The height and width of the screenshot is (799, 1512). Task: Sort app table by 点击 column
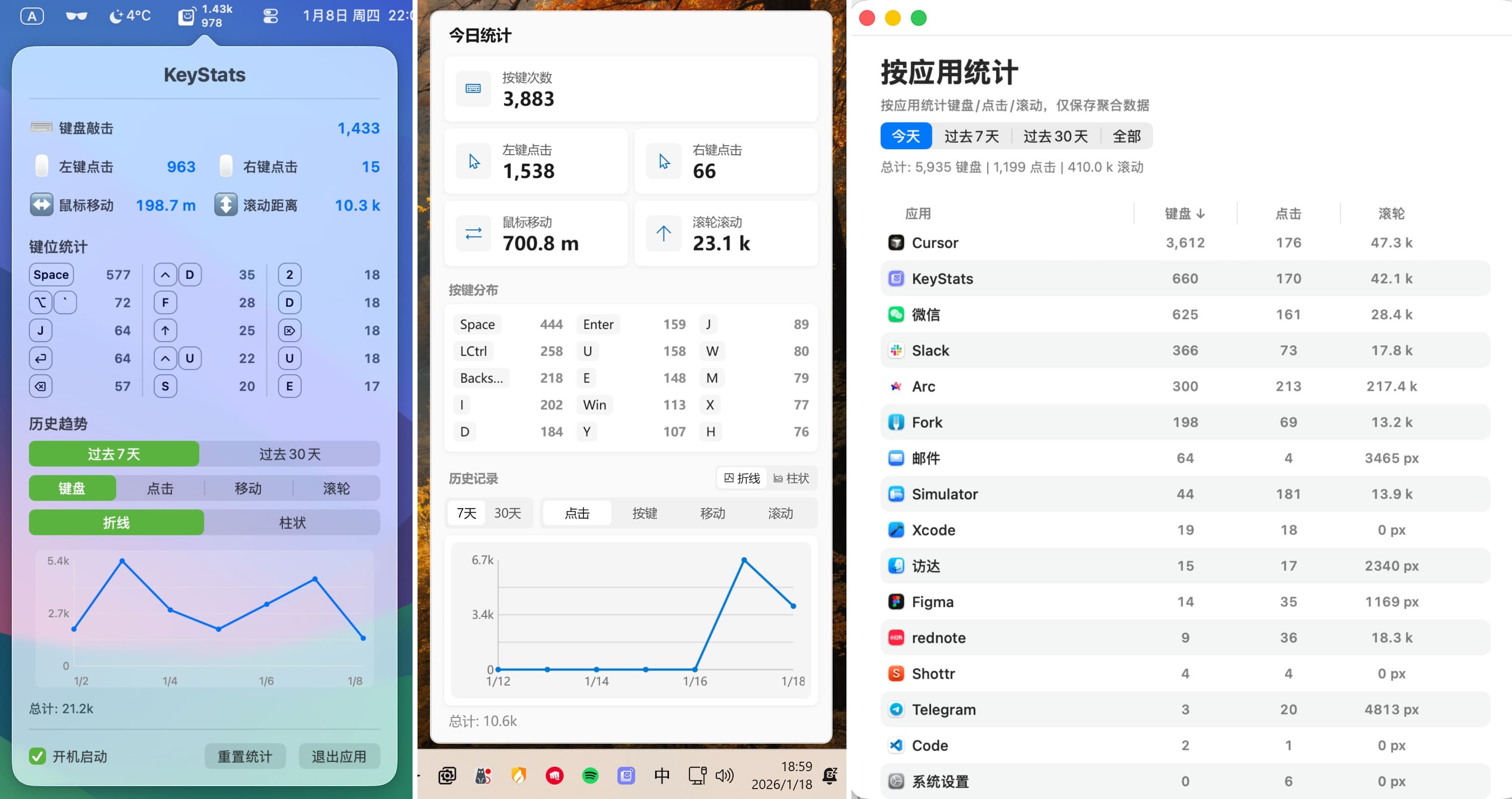[1288, 213]
